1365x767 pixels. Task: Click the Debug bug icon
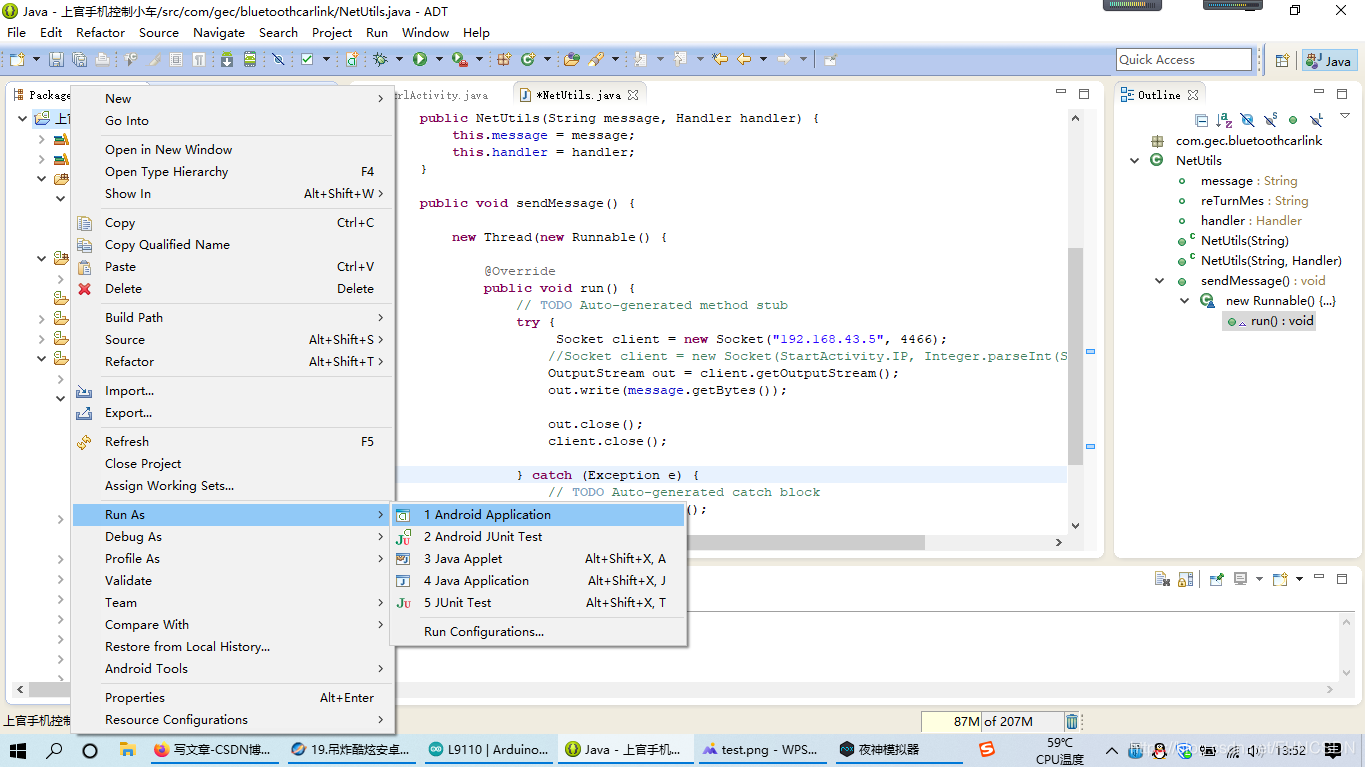[x=380, y=60]
